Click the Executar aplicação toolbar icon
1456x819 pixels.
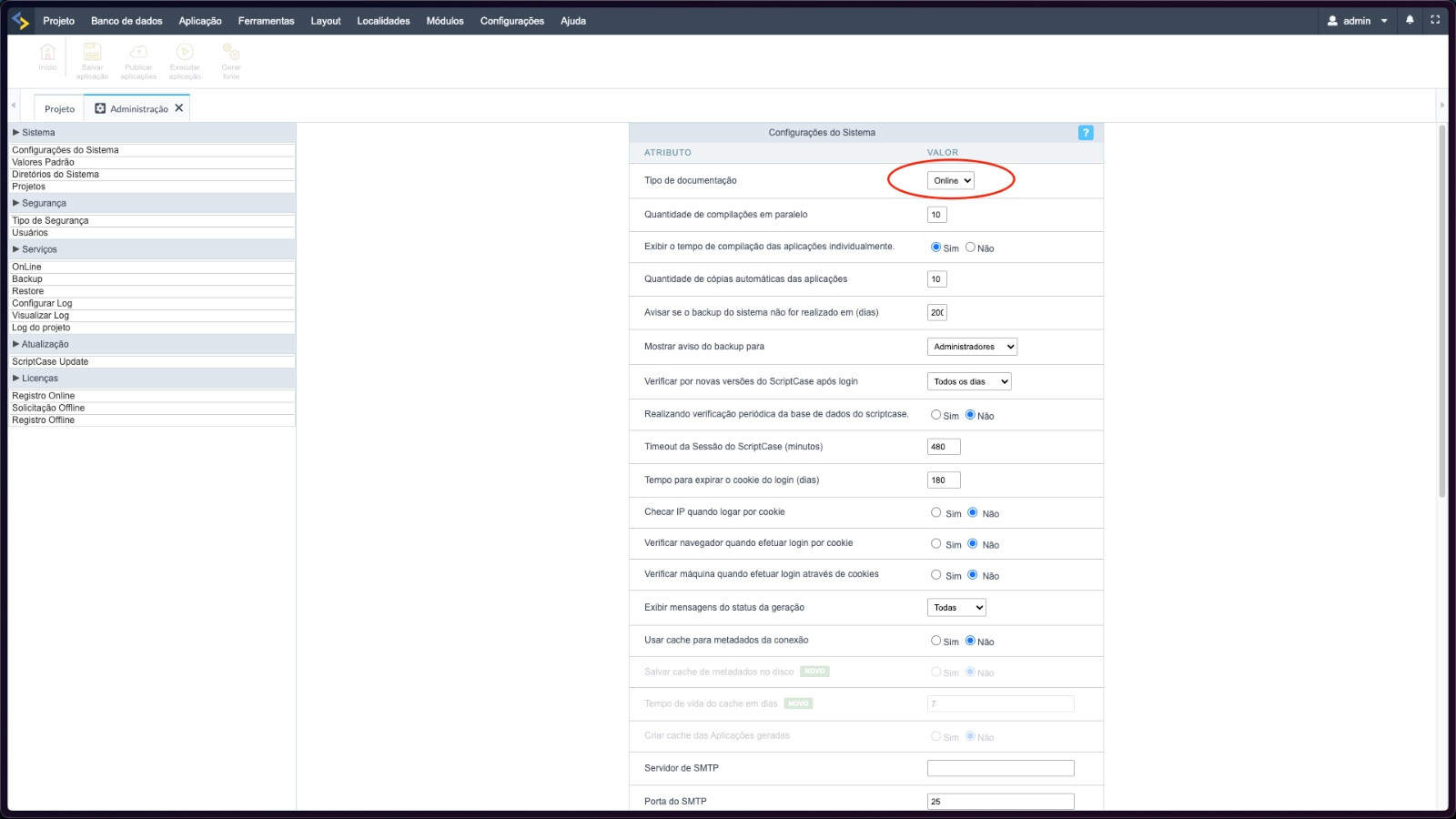coord(185,54)
